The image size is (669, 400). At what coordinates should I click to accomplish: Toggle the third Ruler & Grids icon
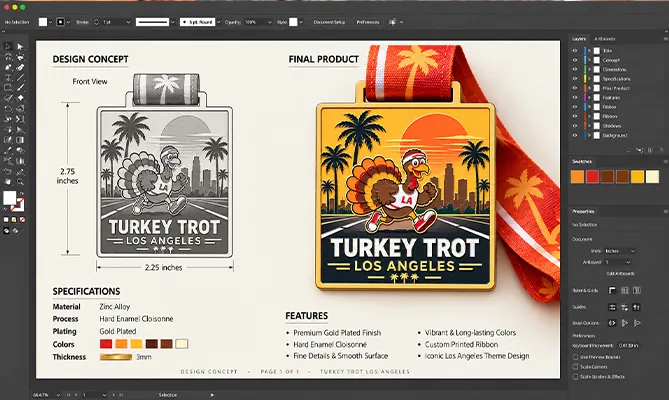click(637, 290)
